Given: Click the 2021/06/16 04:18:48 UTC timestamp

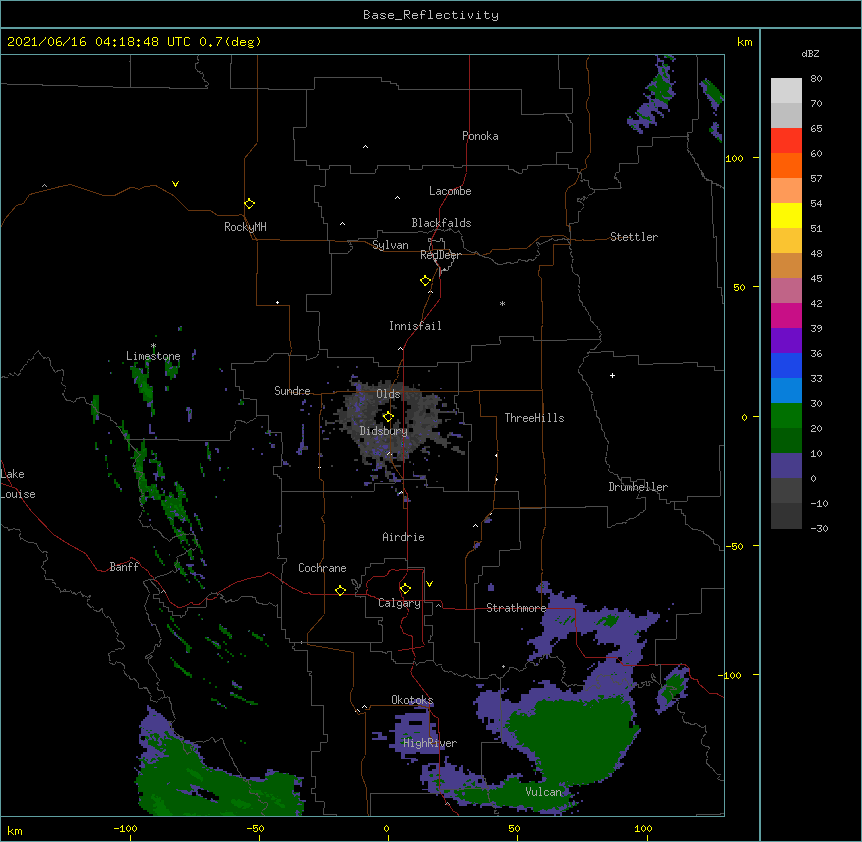Looking at the screenshot, I should click(99, 42).
